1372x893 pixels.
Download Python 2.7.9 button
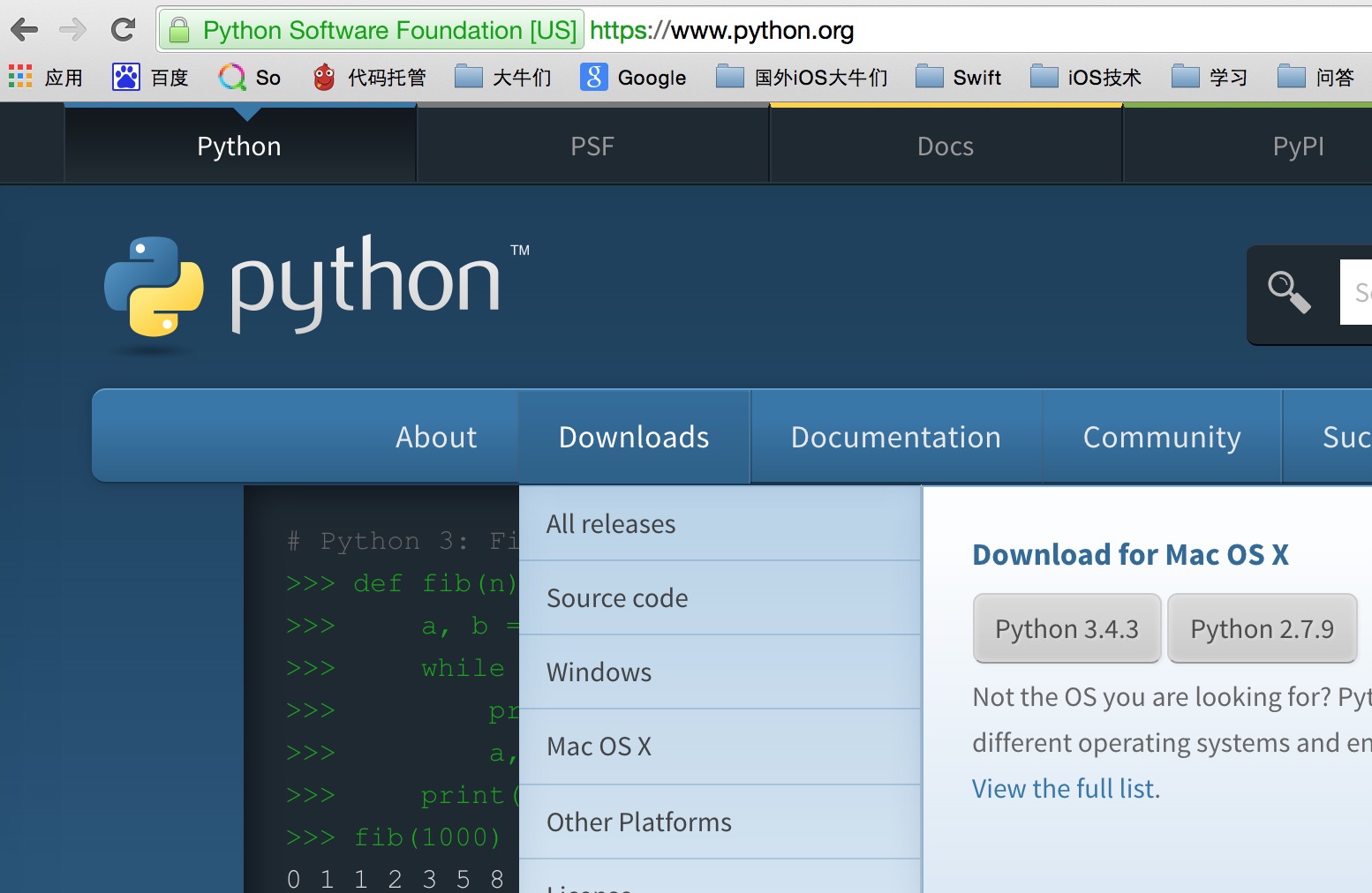[x=1263, y=628]
